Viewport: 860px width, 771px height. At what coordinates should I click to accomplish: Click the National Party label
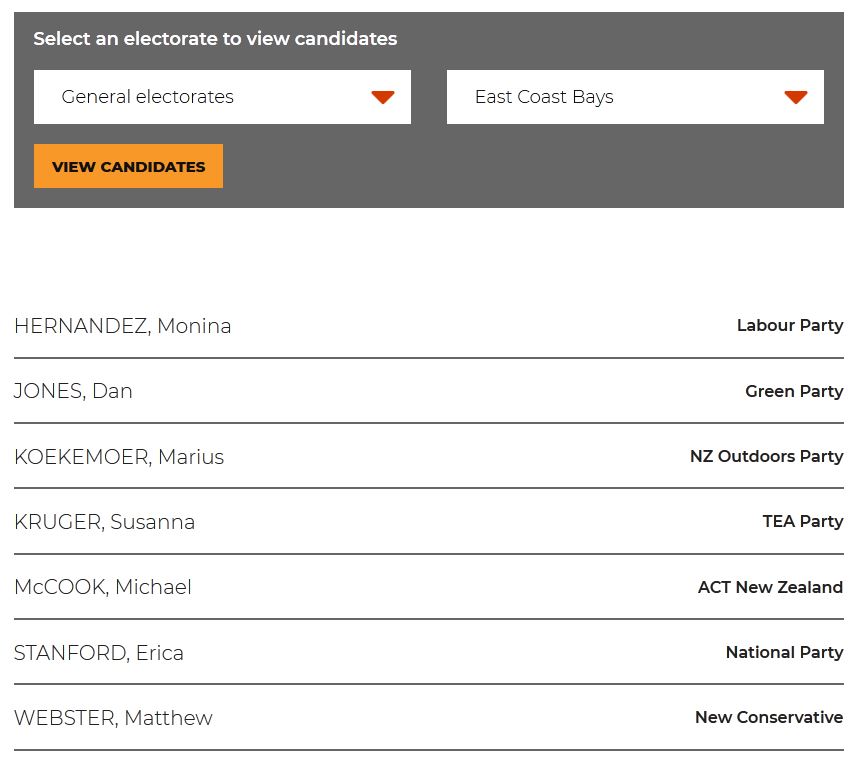(784, 652)
